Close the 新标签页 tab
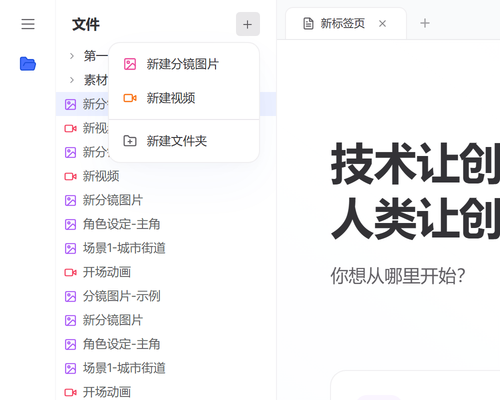 pyautogui.click(x=382, y=24)
